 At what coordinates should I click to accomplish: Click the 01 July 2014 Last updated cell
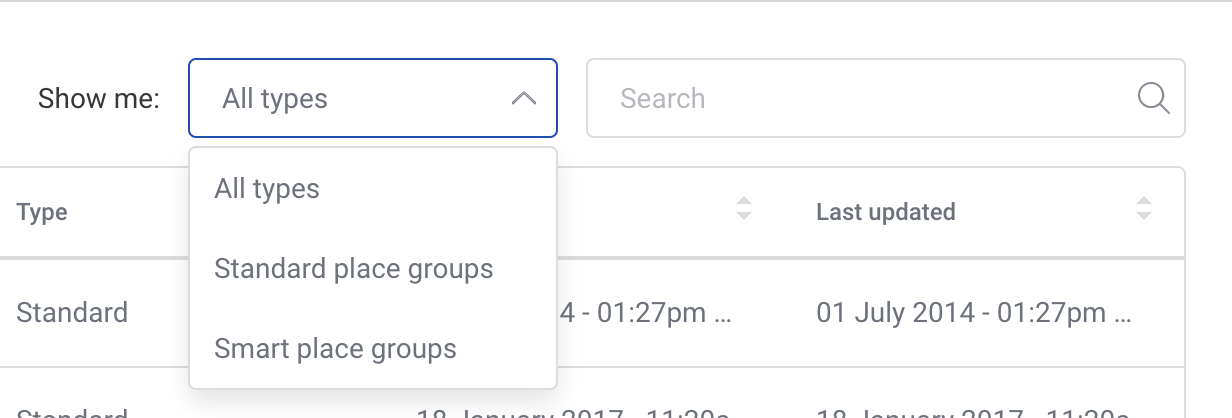[x=974, y=313]
